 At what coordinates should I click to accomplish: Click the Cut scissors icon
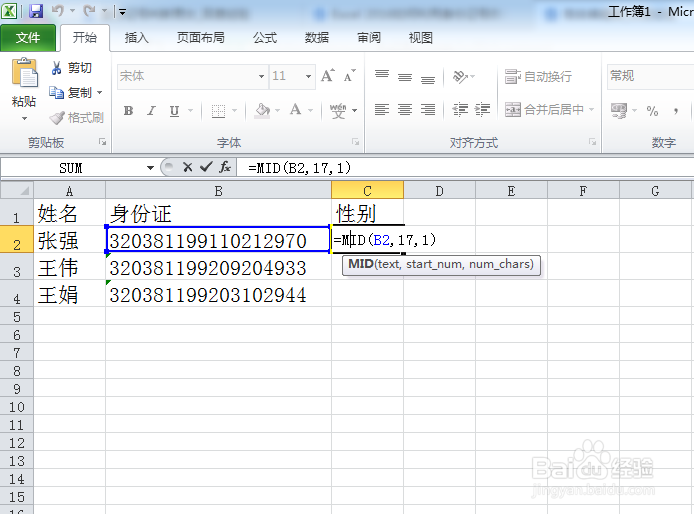(56, 68)
